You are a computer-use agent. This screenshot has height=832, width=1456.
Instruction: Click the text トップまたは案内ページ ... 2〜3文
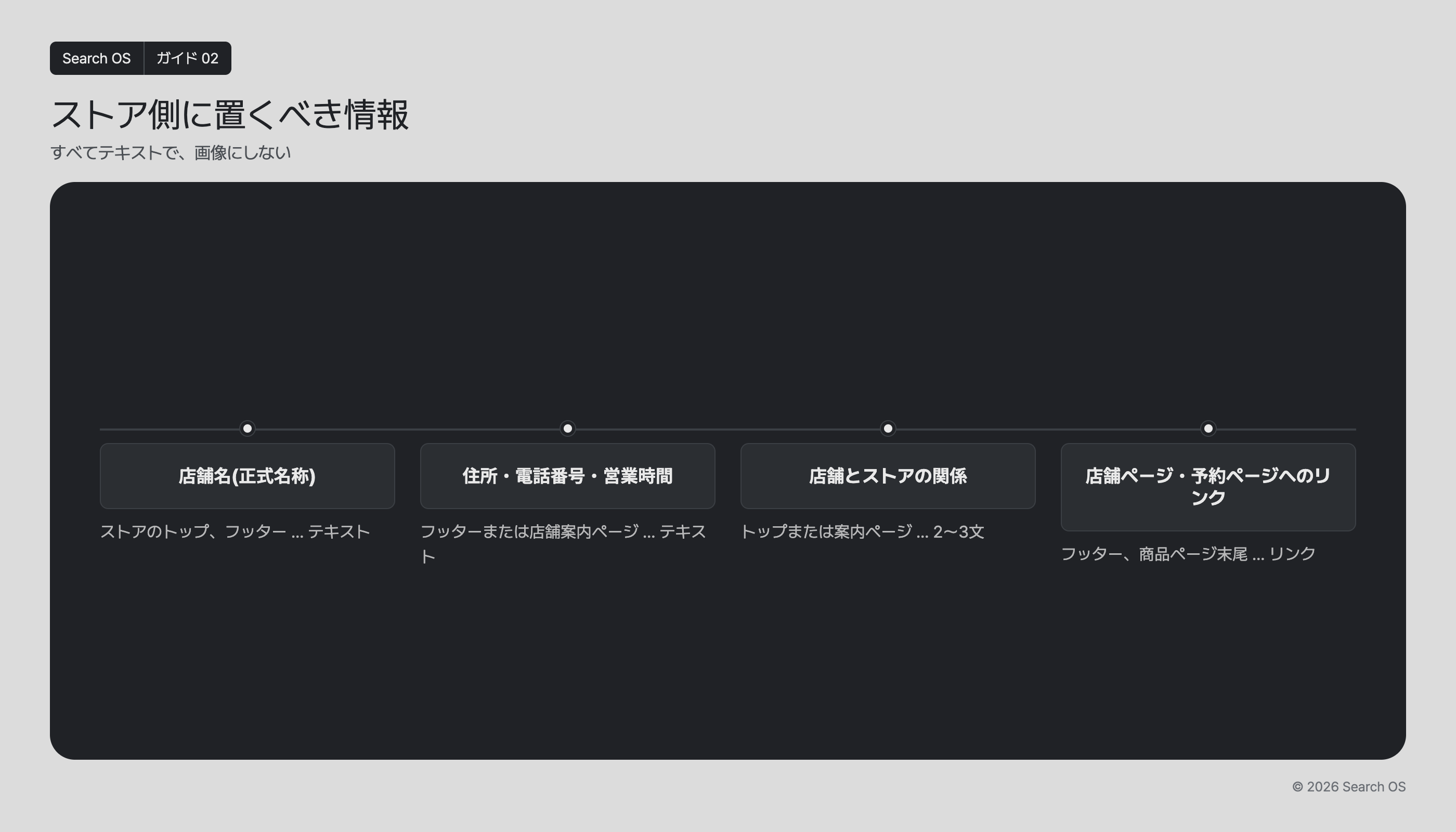click(x=862, y=532)
